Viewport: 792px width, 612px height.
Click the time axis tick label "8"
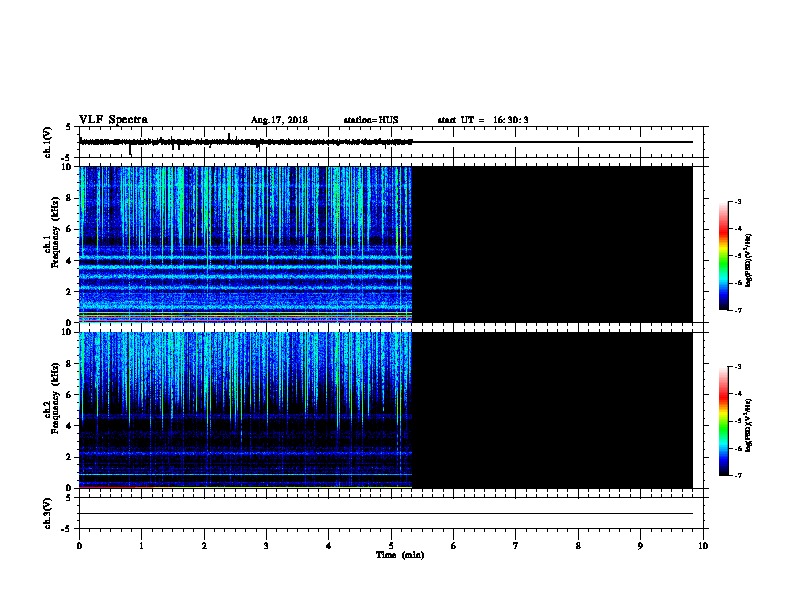[x=578, y=545]
